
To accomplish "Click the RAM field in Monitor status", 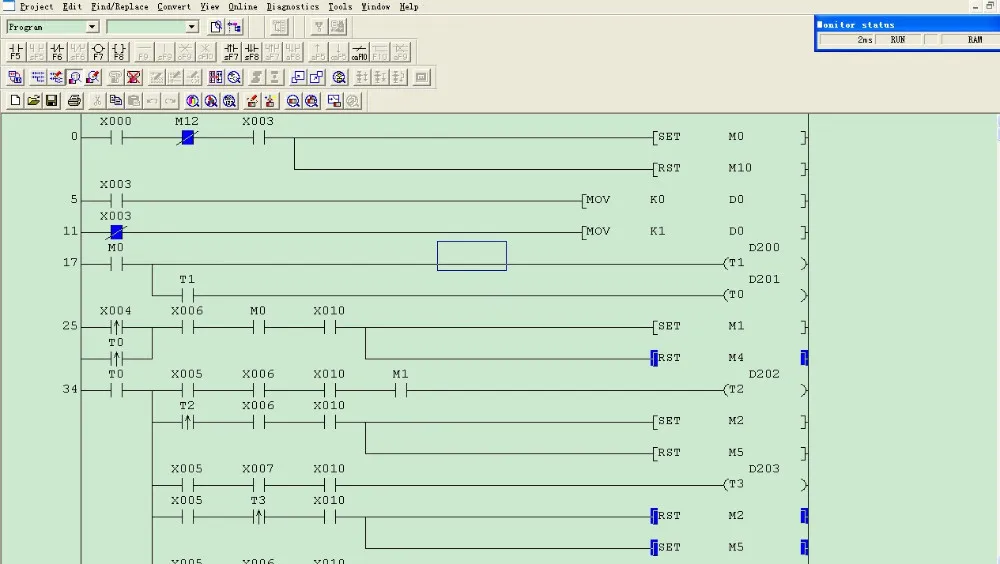I will click(974, 40).
